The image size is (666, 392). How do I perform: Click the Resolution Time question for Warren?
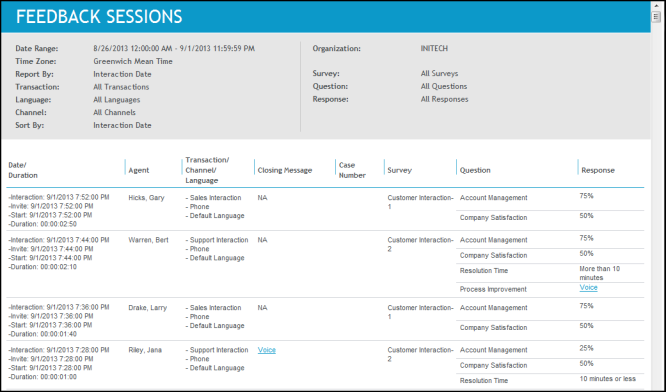(x=484, y=271)
